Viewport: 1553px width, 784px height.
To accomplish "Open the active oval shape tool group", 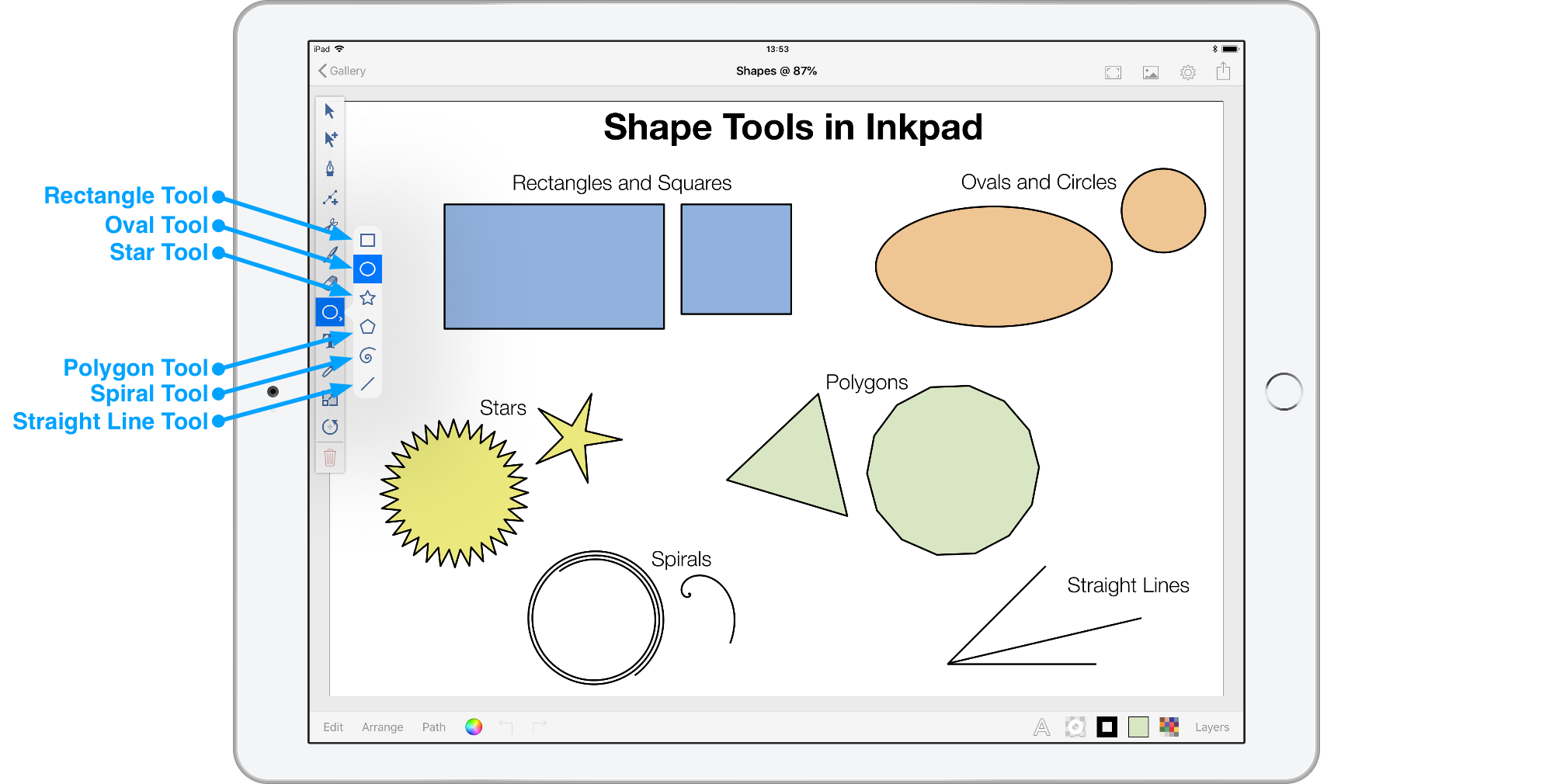I will 330,312.
